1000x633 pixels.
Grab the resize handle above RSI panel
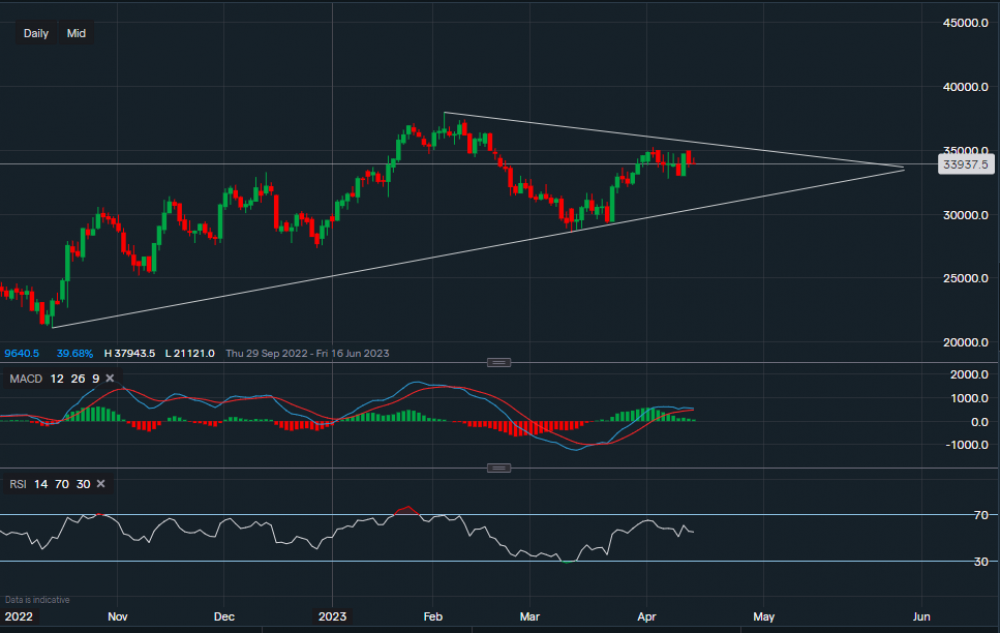pos(498,467)
